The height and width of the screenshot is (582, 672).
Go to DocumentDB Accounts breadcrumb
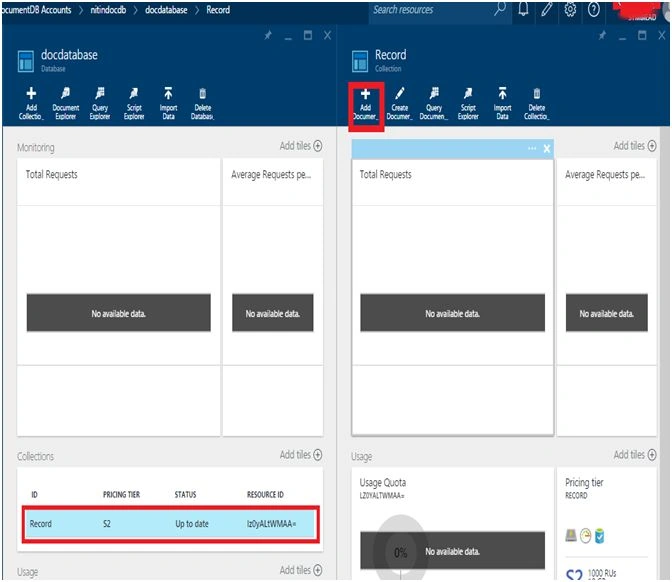[x=36, y=9]
